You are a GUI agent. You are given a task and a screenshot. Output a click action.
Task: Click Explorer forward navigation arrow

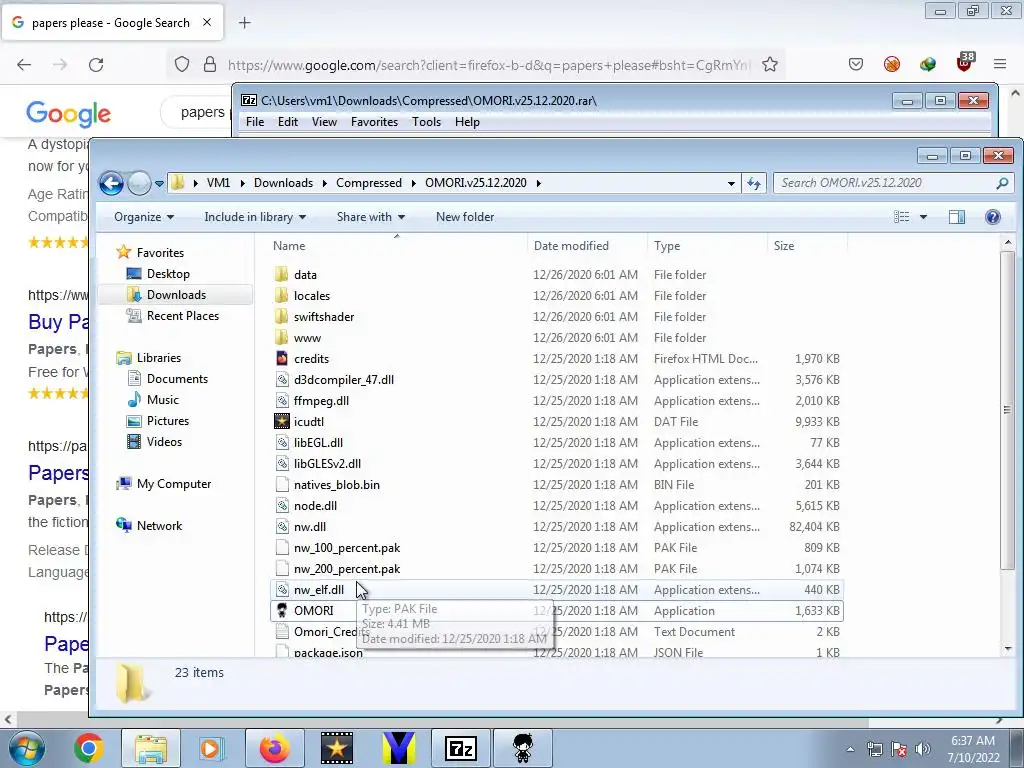tap(139, 184)
